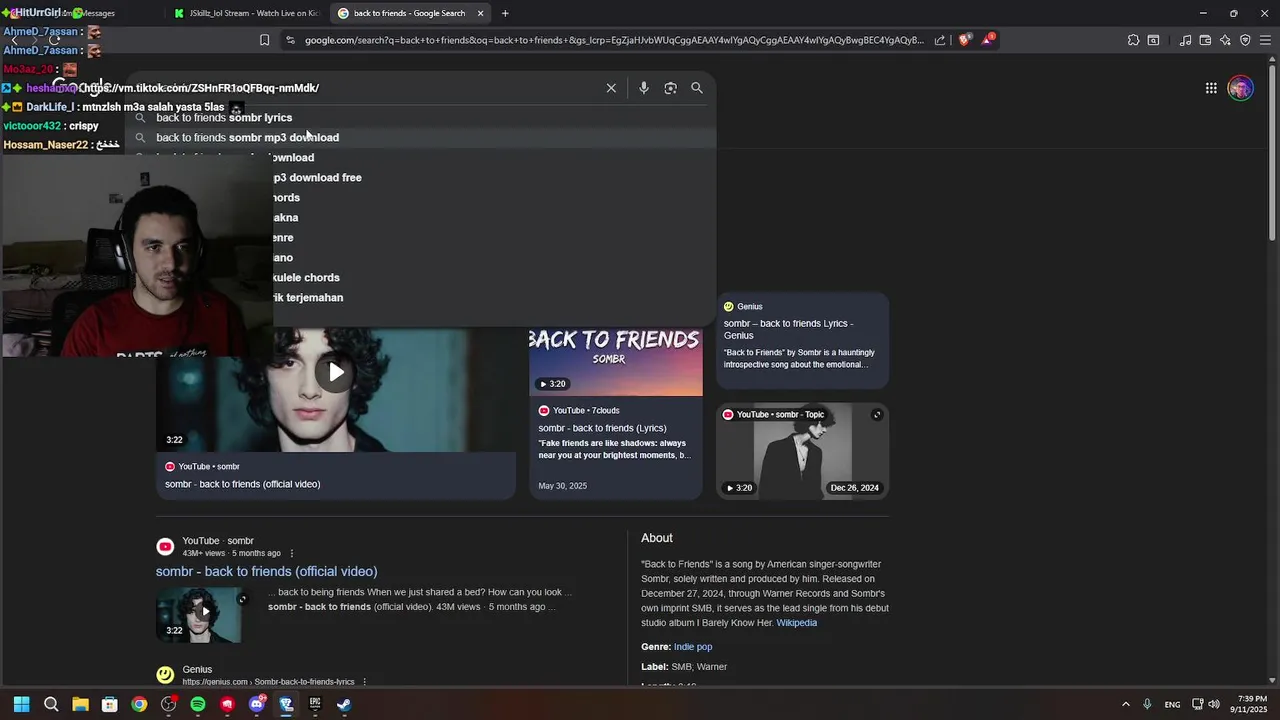Open Google Chrome from taskbar
1280x720 pixels.
click(x=139, y=704)
